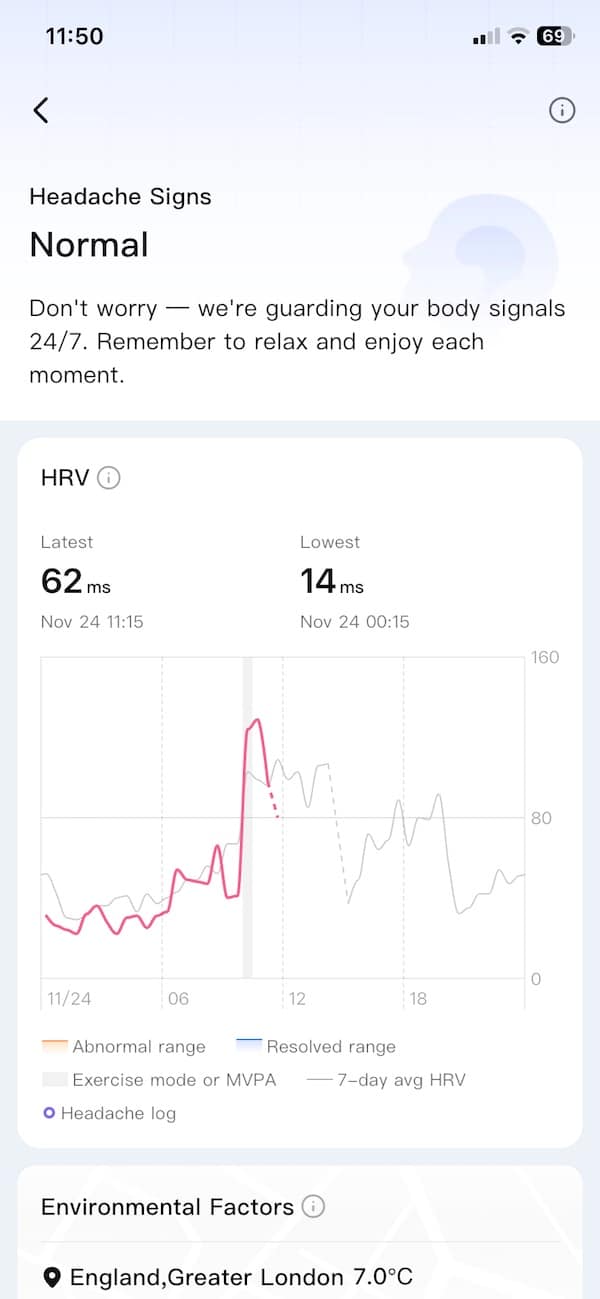Open the page info icon top right

[562, 110]
